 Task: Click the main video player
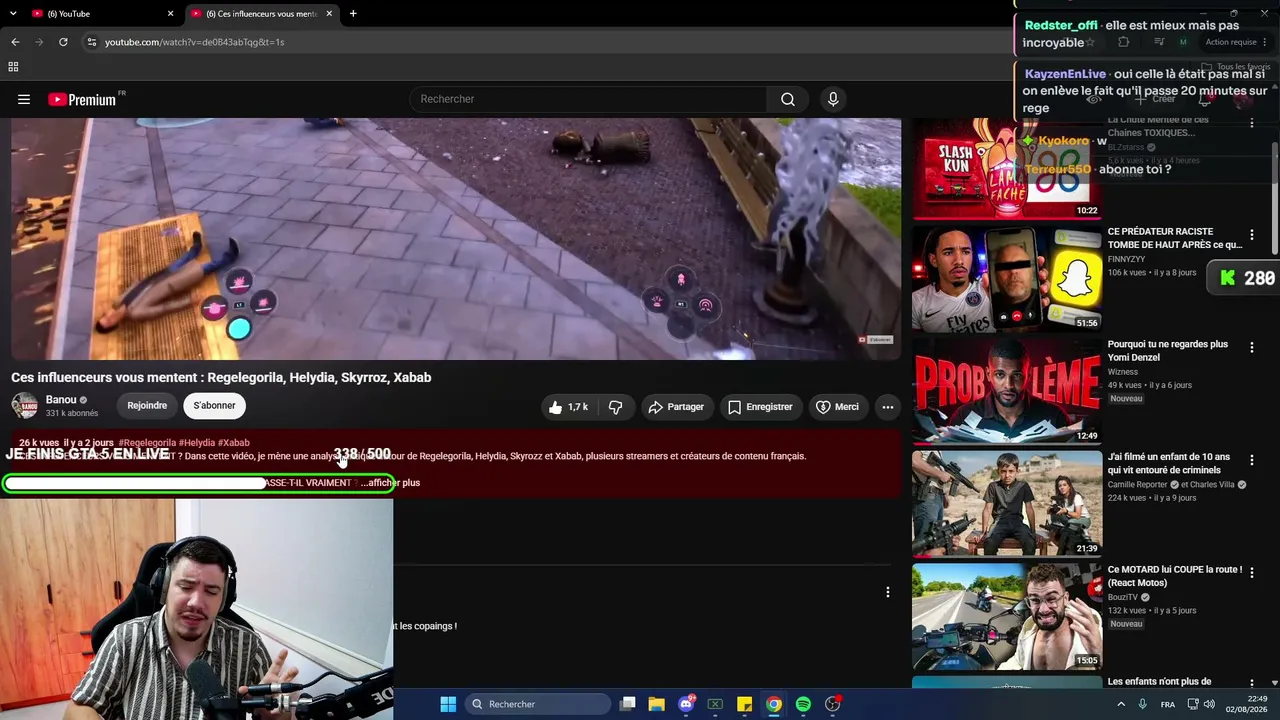click(x=456, y=239)
